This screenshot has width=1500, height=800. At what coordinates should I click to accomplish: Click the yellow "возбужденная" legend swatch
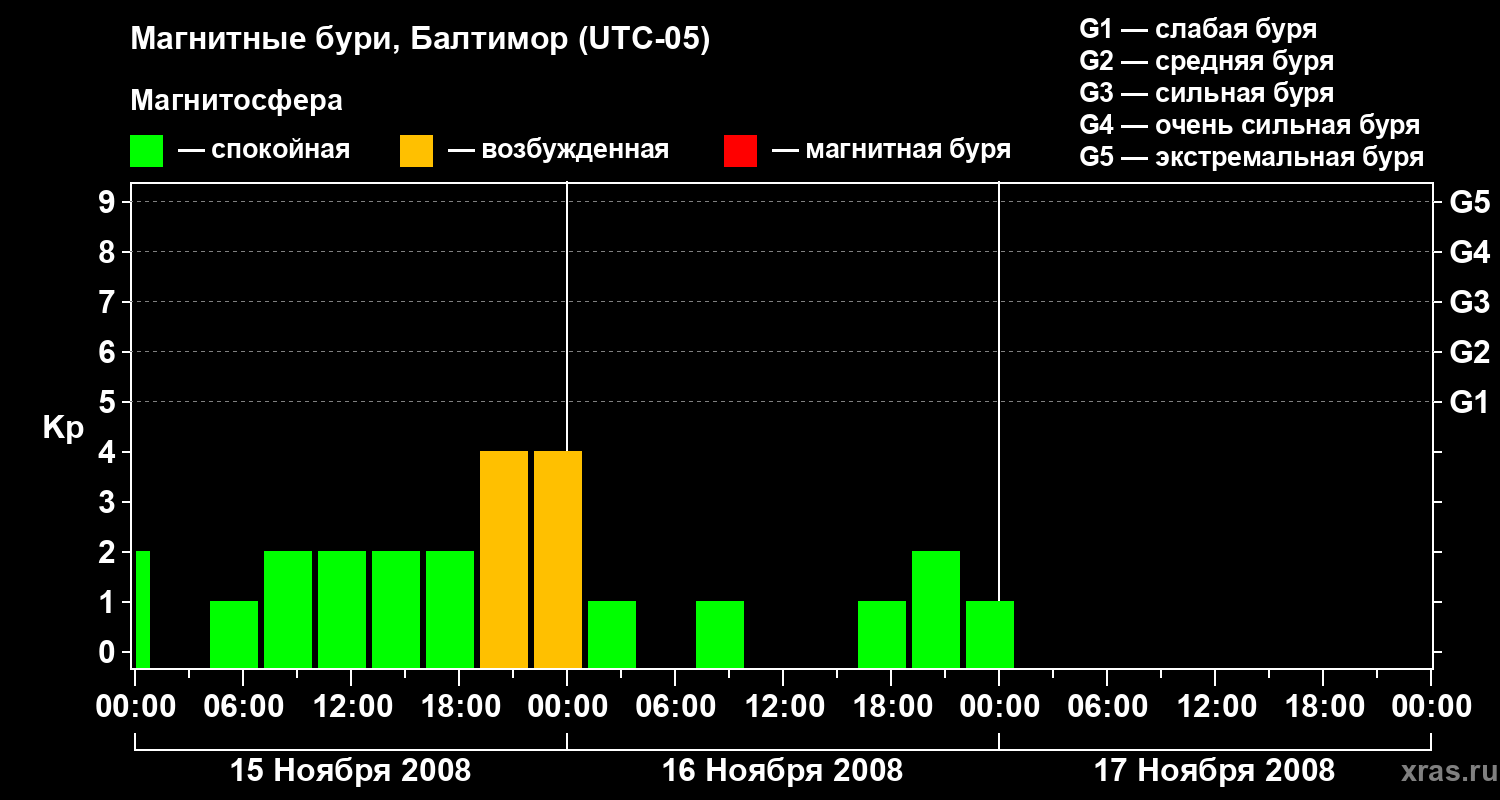[416, 151]
